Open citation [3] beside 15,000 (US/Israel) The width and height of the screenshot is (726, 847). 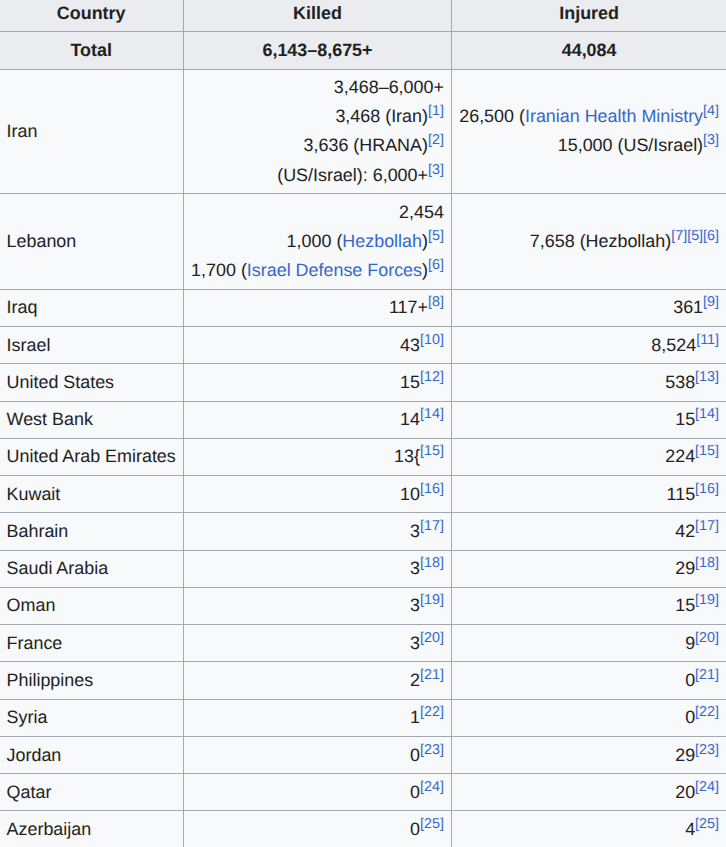[711, 140]
